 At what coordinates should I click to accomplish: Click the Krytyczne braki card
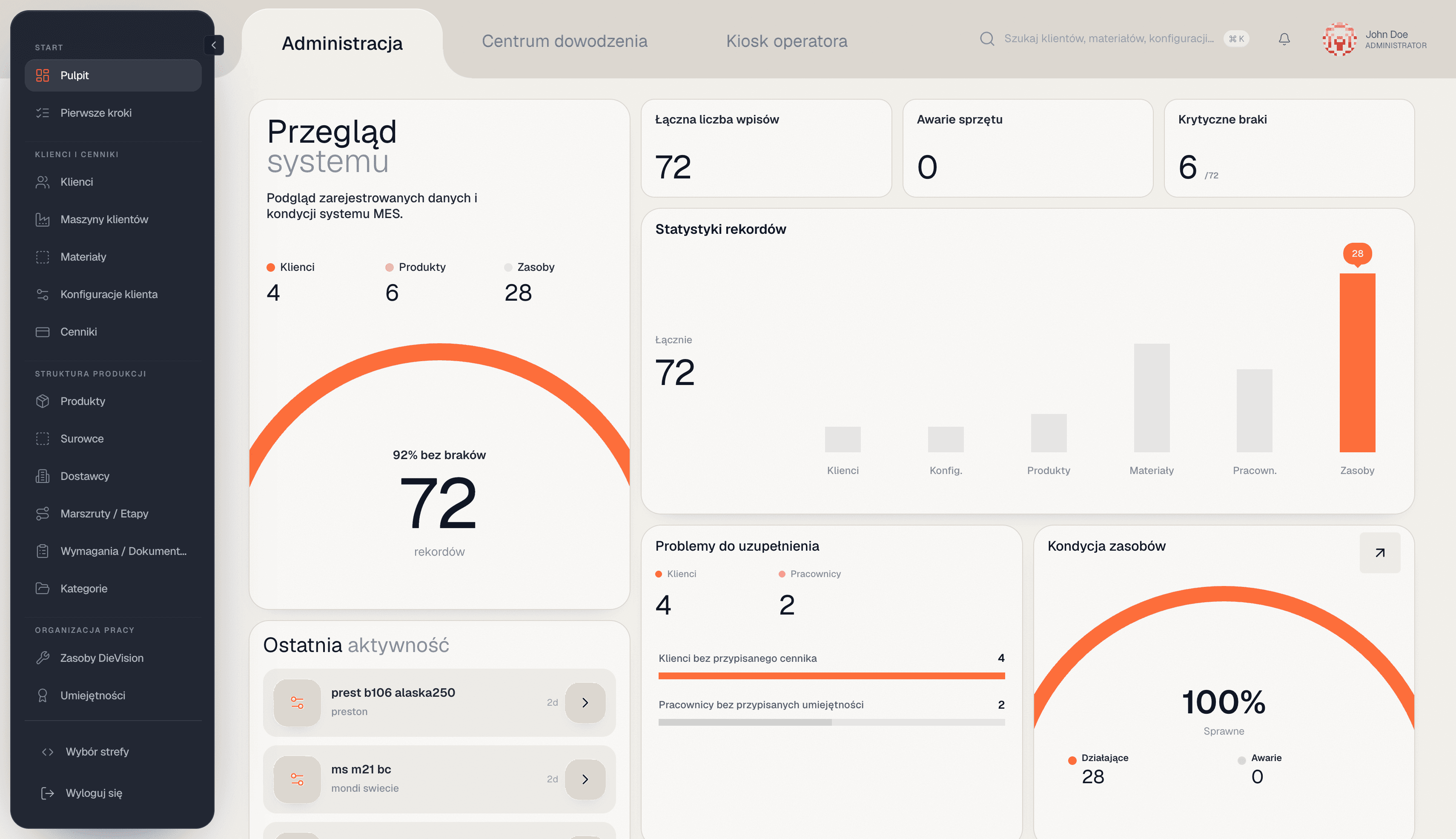click(x=1289, y=148)
